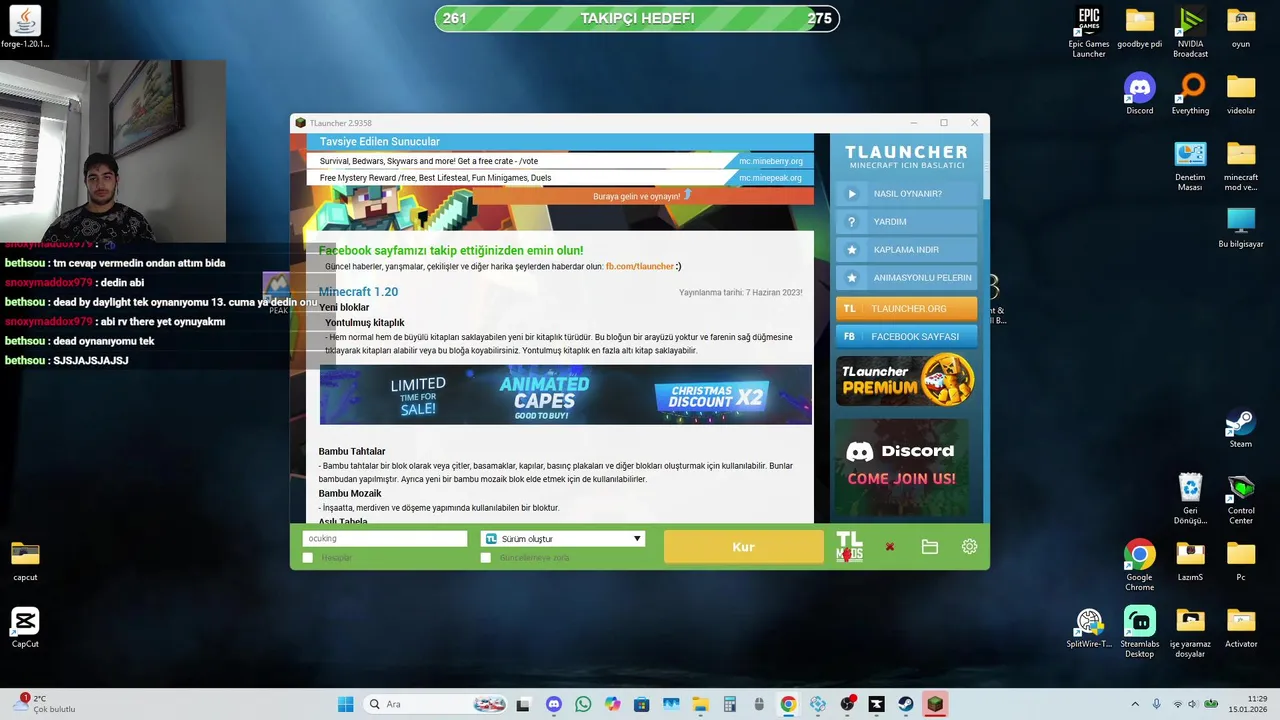Open the game folder icon in TLauncher

[930, 547]
